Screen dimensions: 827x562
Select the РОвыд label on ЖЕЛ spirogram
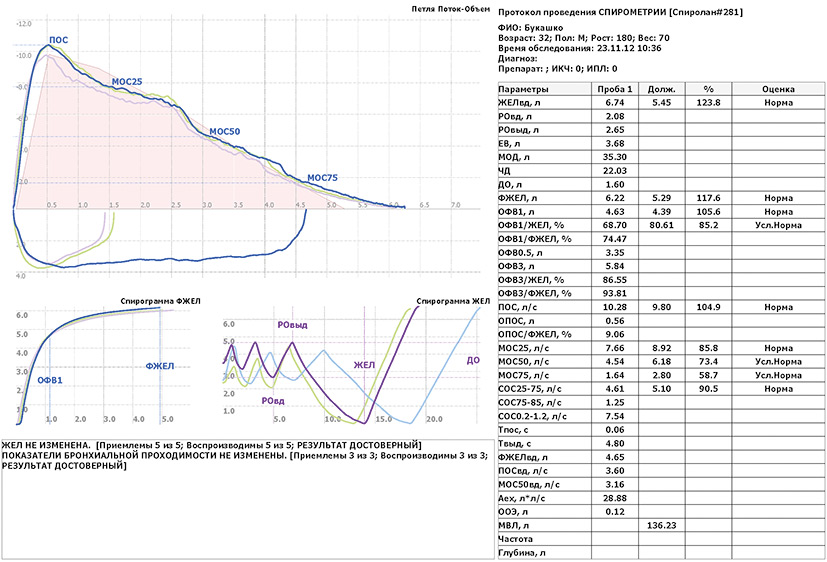coord(292,325)
